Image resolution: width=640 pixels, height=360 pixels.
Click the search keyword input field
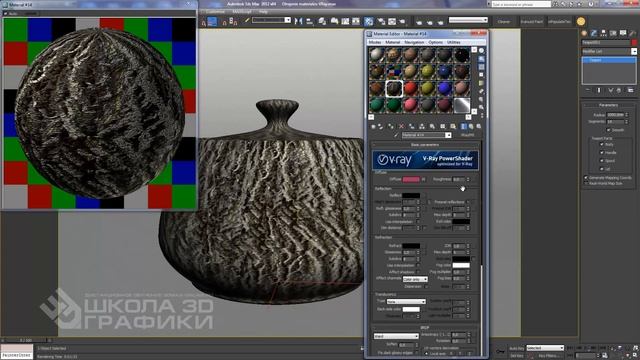pos(521,4)
